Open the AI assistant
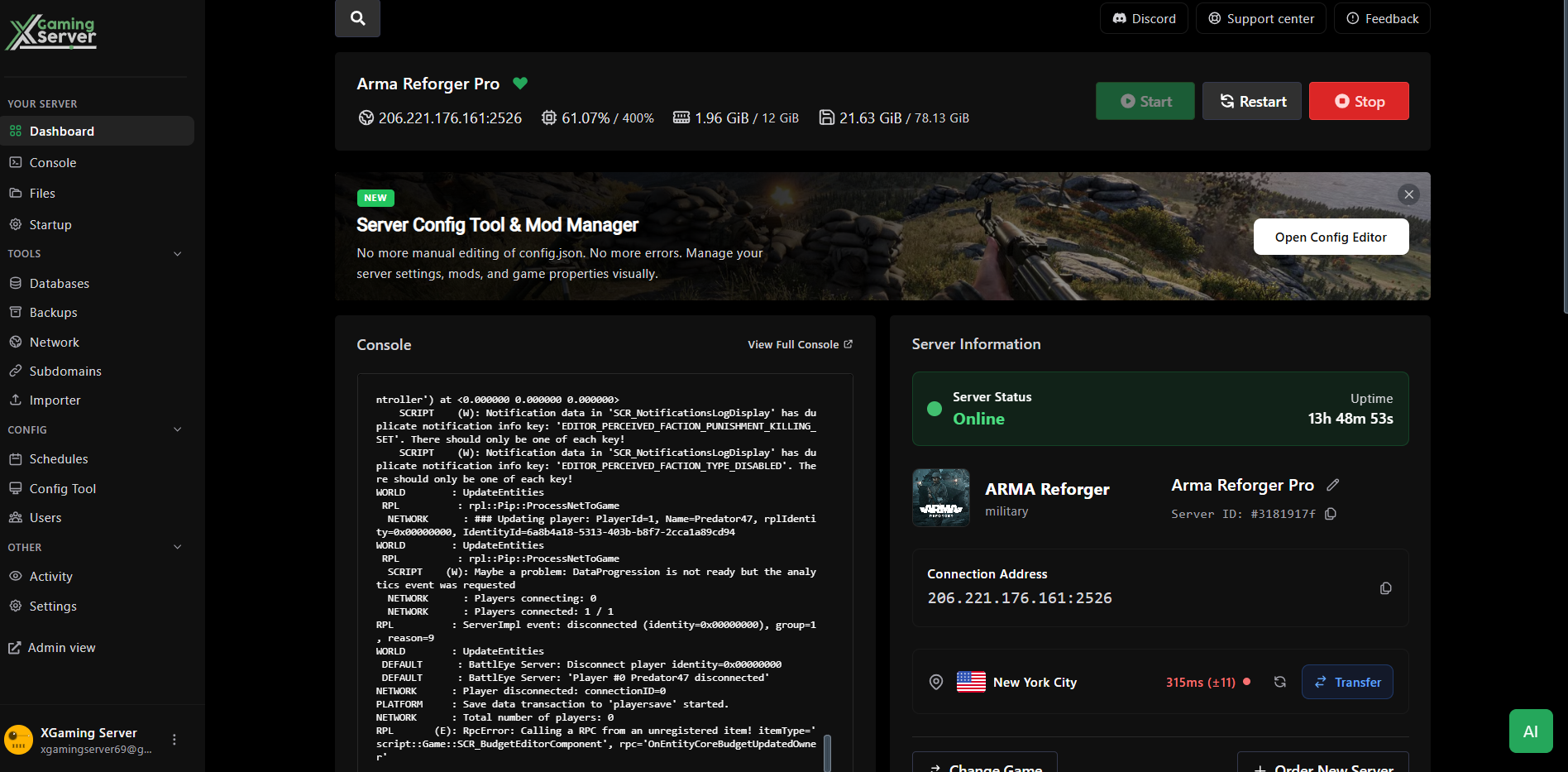The image size is (1568, 772). click(x=1531, y=731)
